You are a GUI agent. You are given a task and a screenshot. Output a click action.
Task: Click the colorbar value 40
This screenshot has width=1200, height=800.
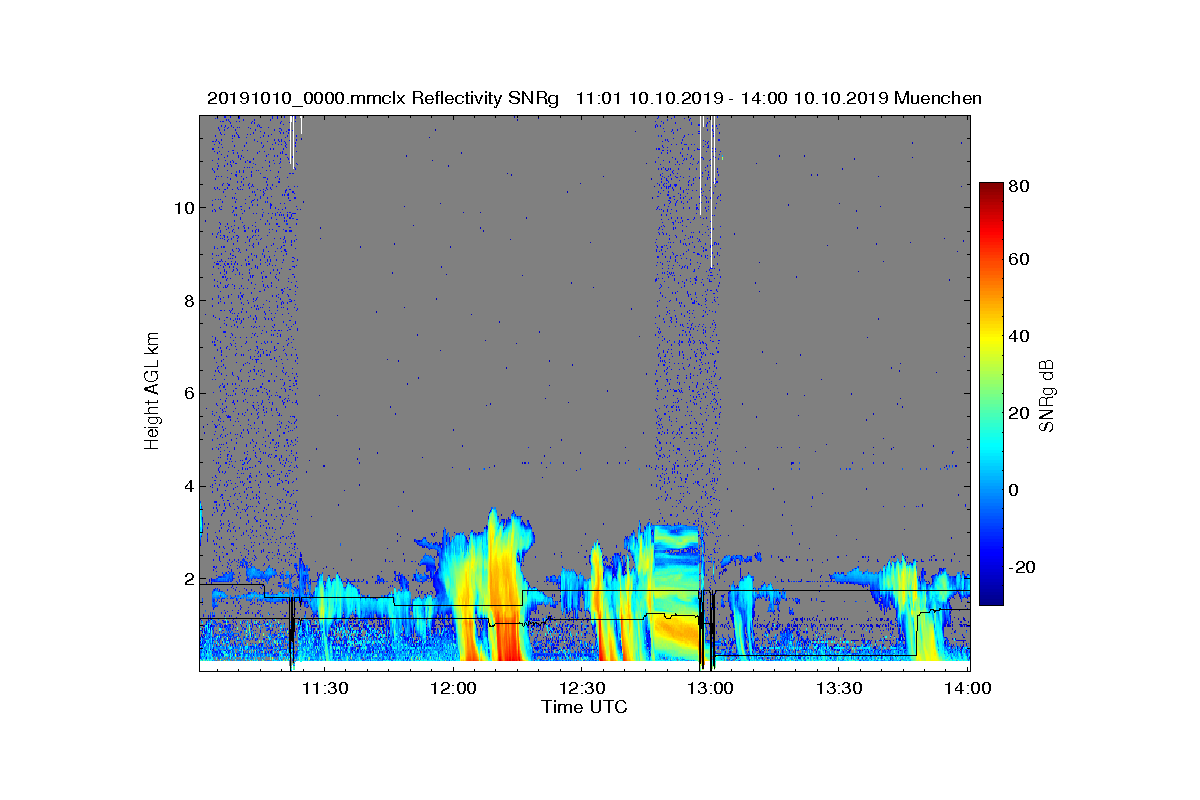tap(1020, 336)
